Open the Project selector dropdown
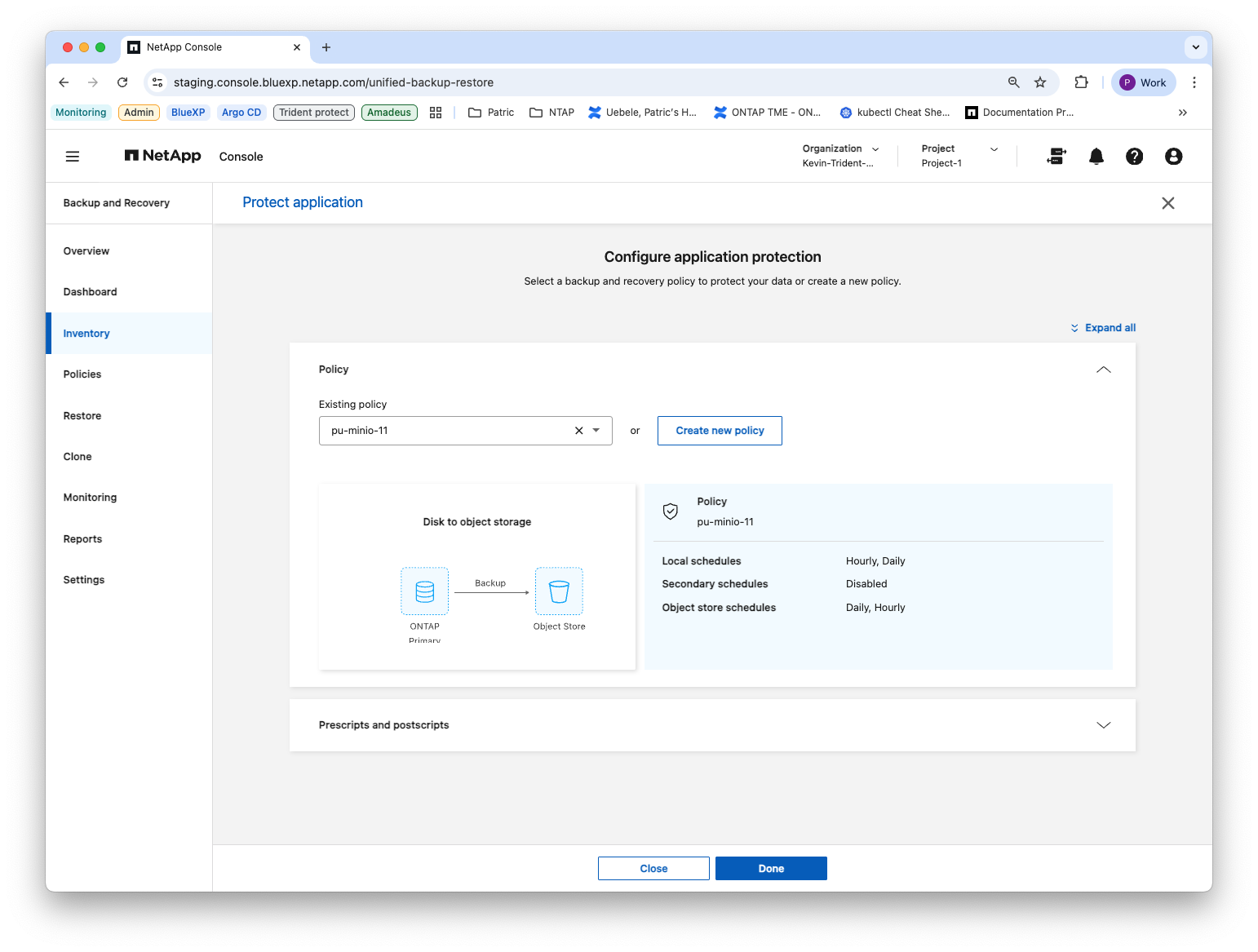The height and width of the screenshot is (952, 1258). (x=959, y=156)
